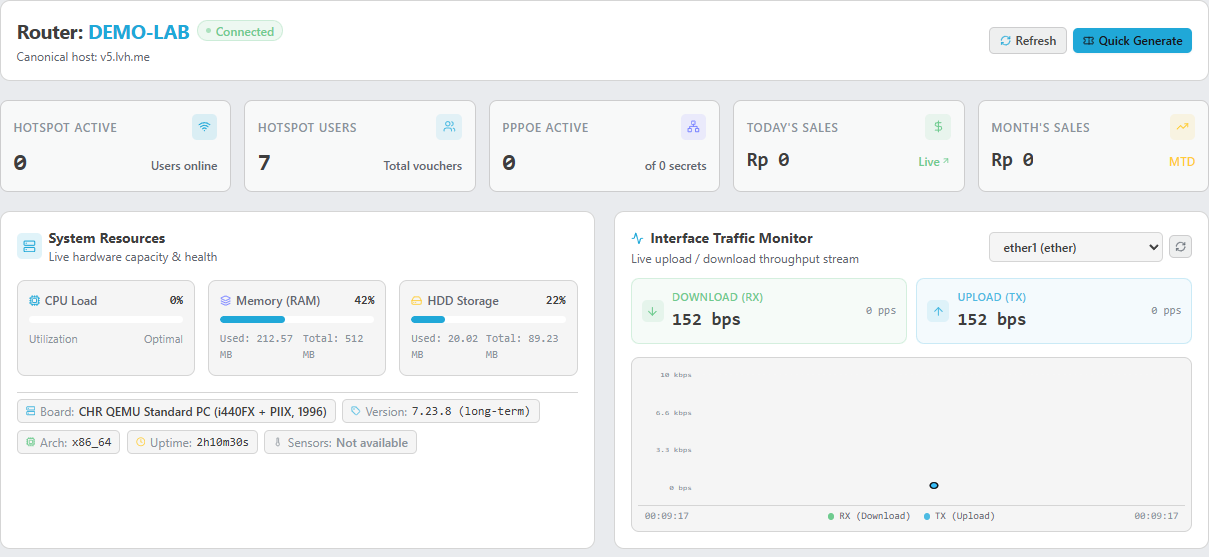Click the Board CHR QEMU Standard PC chip
Image resolution: width=1209 pixels, height=557 pixels.
click(x=177, y=411)
